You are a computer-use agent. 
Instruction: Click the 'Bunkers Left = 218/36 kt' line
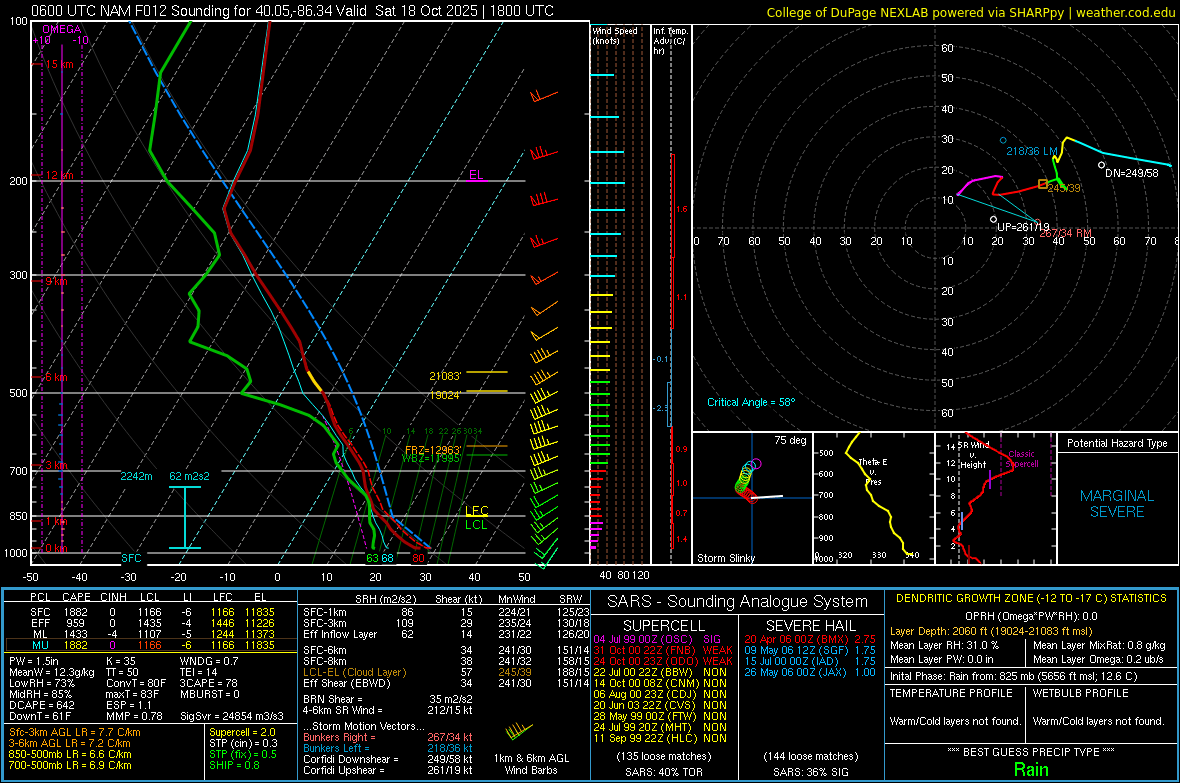pos(388,748)
